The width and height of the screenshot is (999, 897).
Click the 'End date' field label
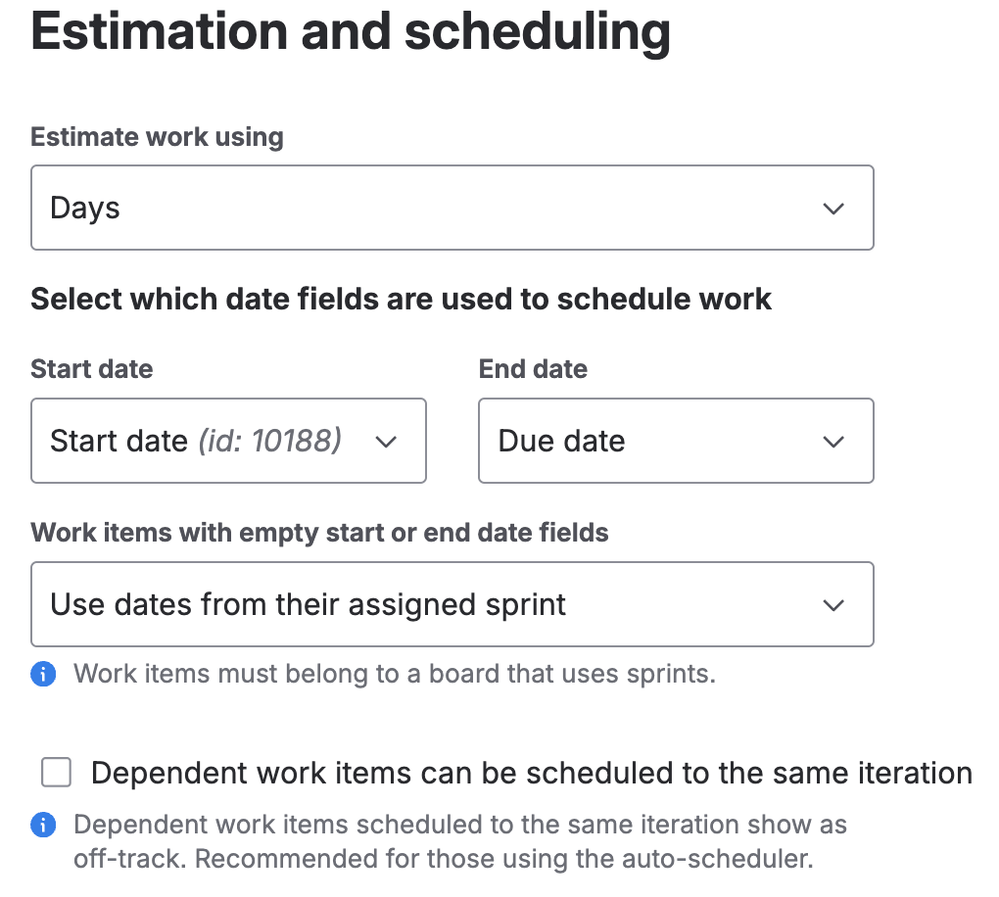pos(533,369)
